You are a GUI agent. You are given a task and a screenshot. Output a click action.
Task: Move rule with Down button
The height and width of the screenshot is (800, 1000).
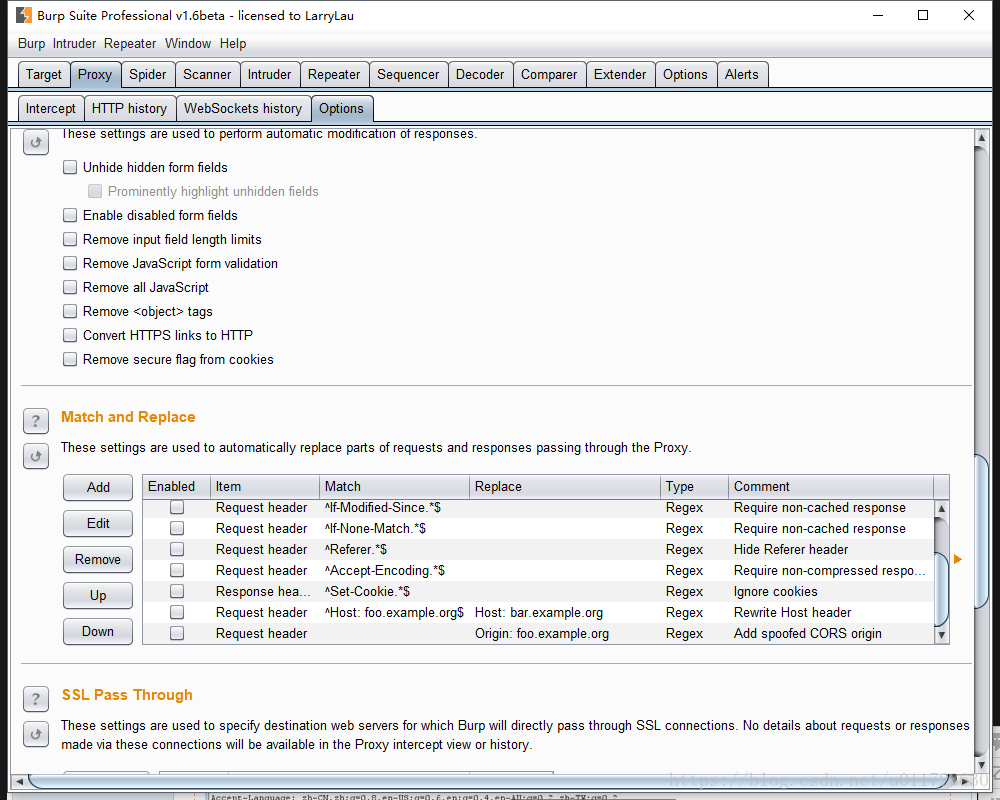pos(98,631)
